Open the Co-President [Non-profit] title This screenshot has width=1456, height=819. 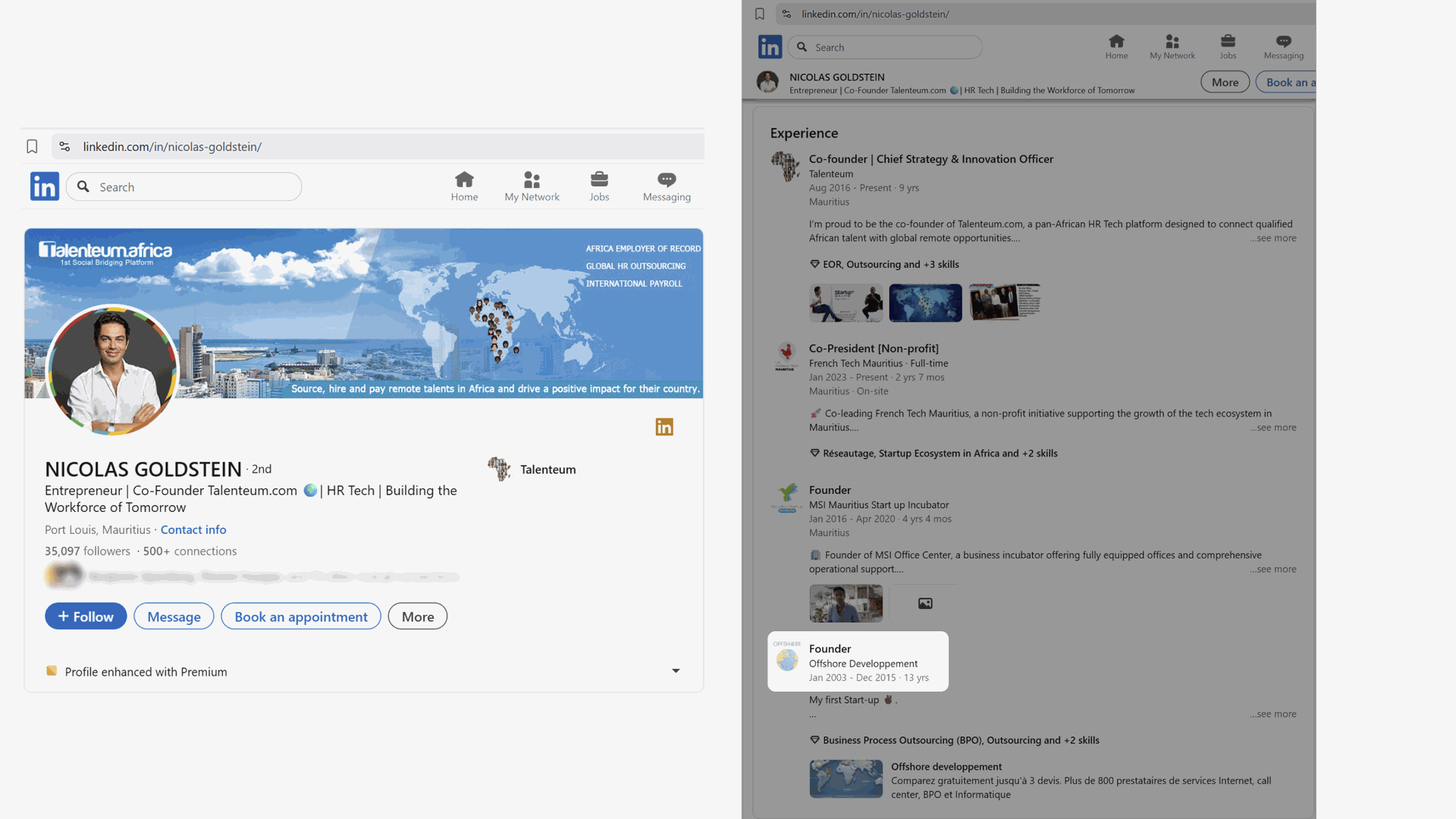[x=874, y=349]
